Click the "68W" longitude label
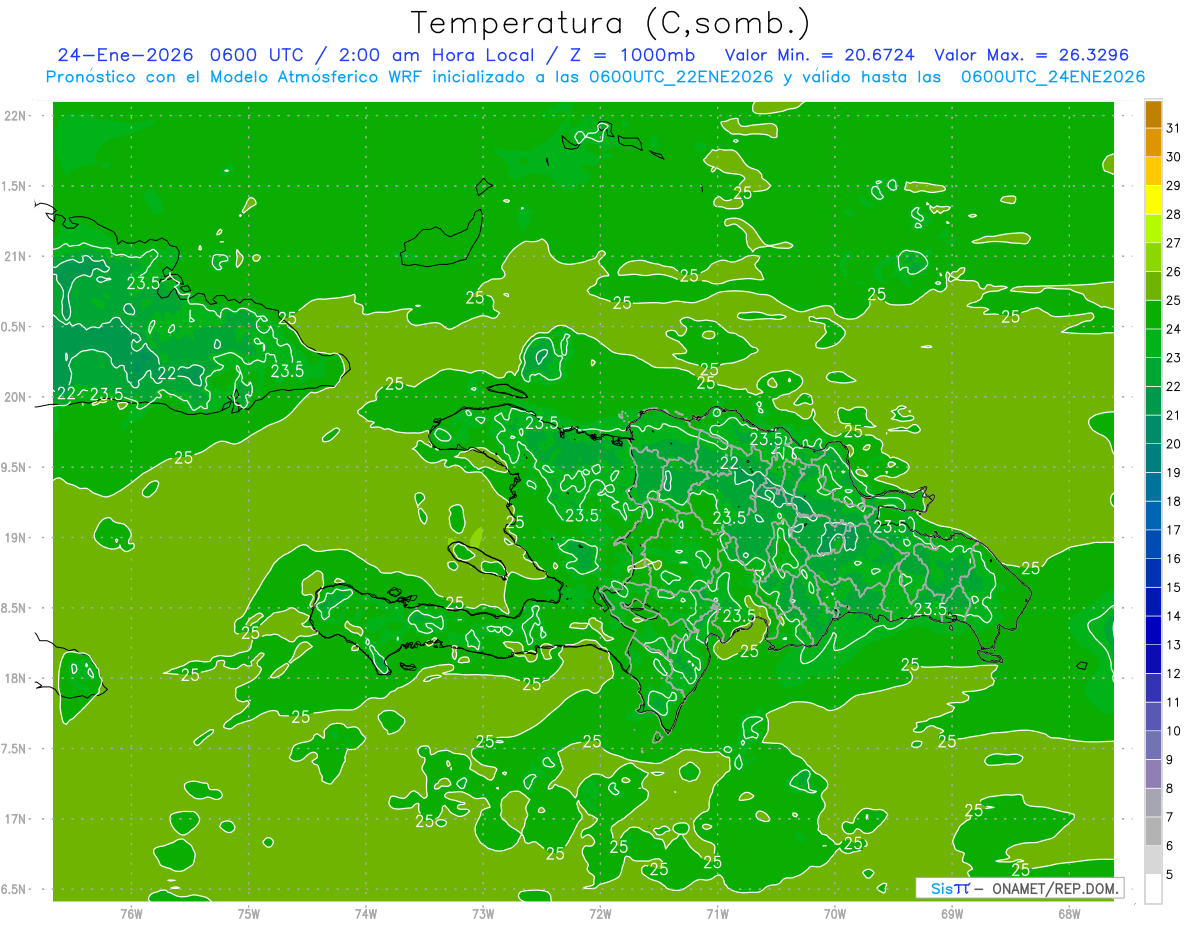The image size is (1200, 927). tap(1069, 913)
